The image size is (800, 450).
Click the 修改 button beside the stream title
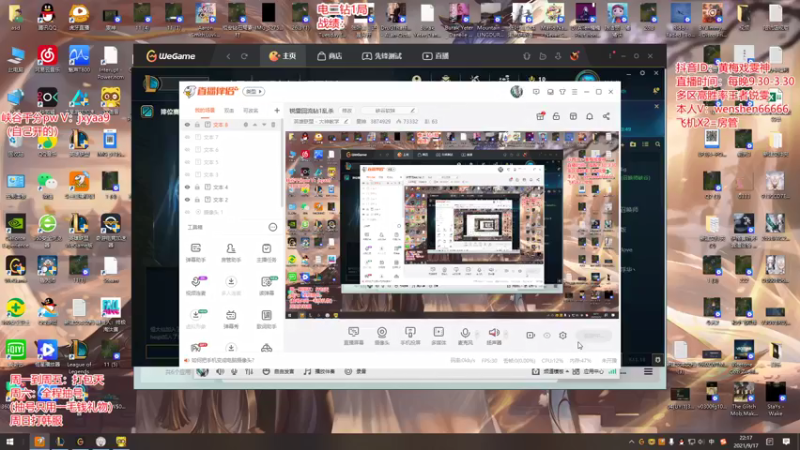tap(347, 111)
